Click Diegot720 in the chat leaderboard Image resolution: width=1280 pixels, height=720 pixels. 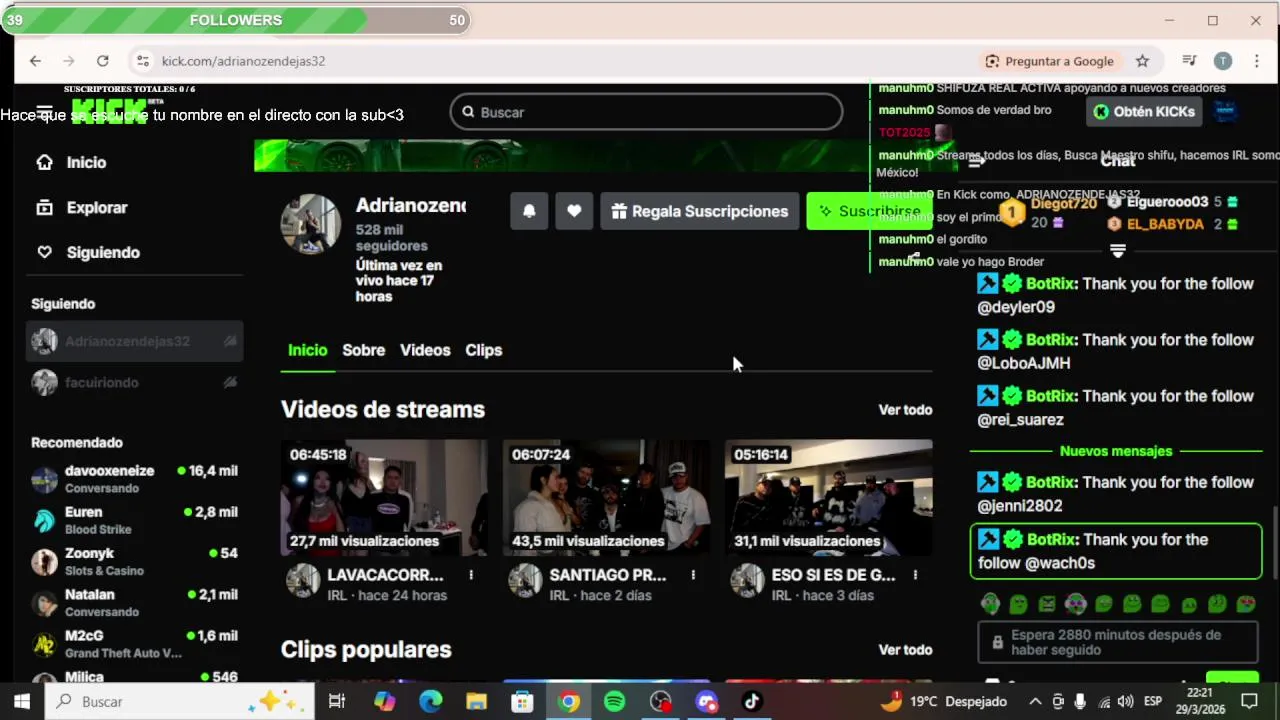coord(1063,203)
